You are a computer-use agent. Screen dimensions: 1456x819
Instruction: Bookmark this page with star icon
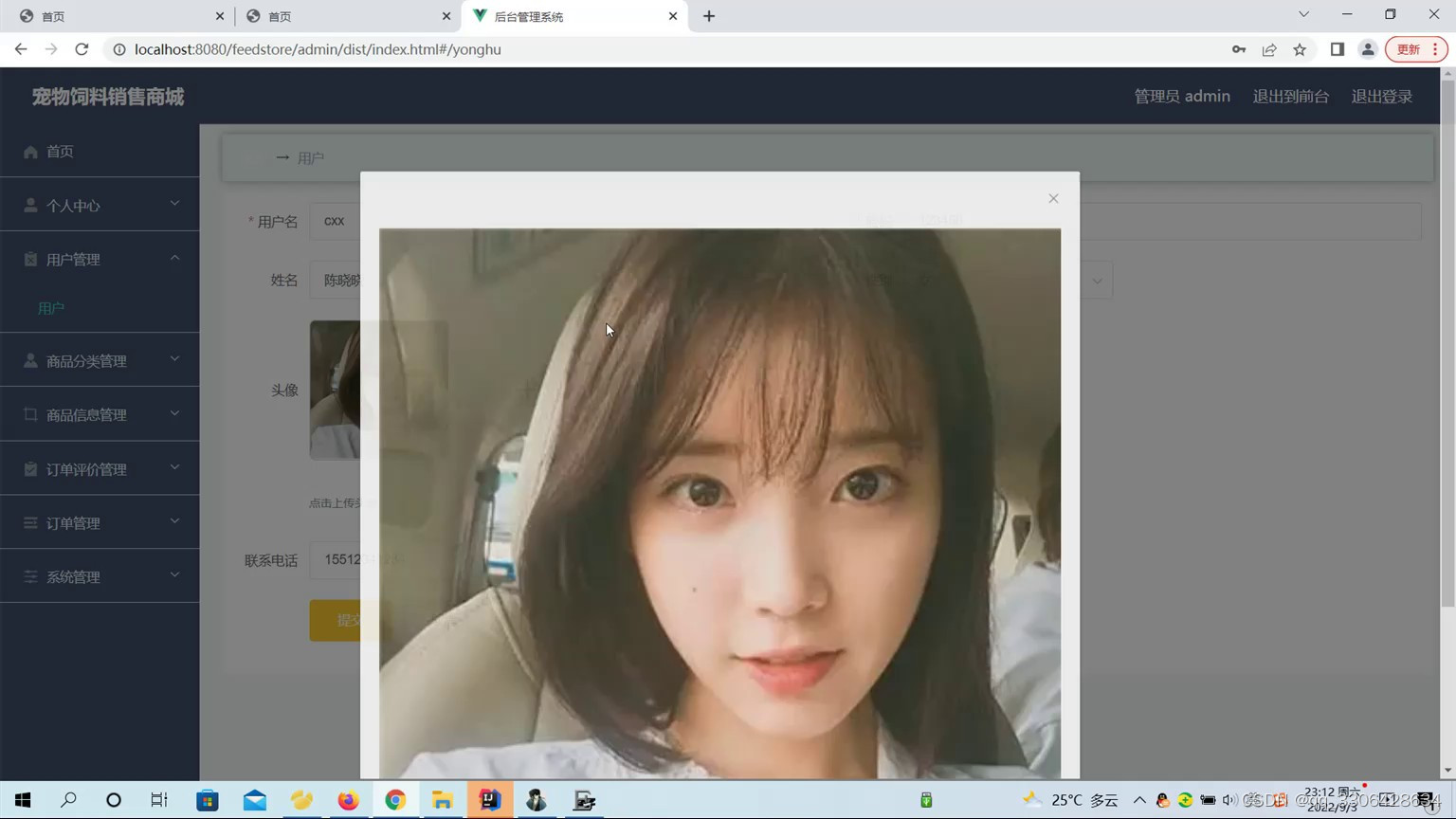pyautogui.click(x=1300, y=49)
